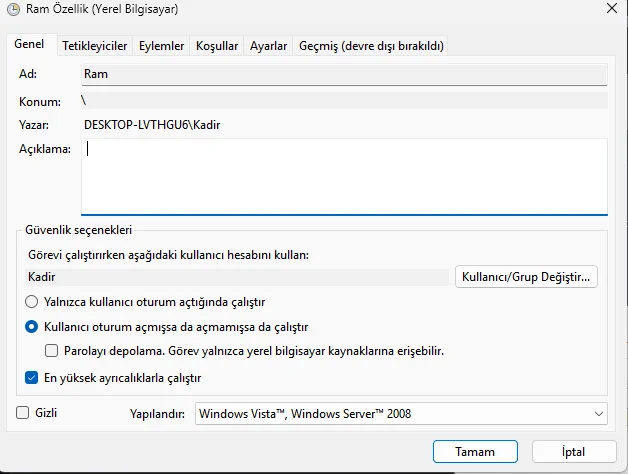Open the Tetikleyiciler tab
The height and width of the screenshot is (474, 628).
95,46
